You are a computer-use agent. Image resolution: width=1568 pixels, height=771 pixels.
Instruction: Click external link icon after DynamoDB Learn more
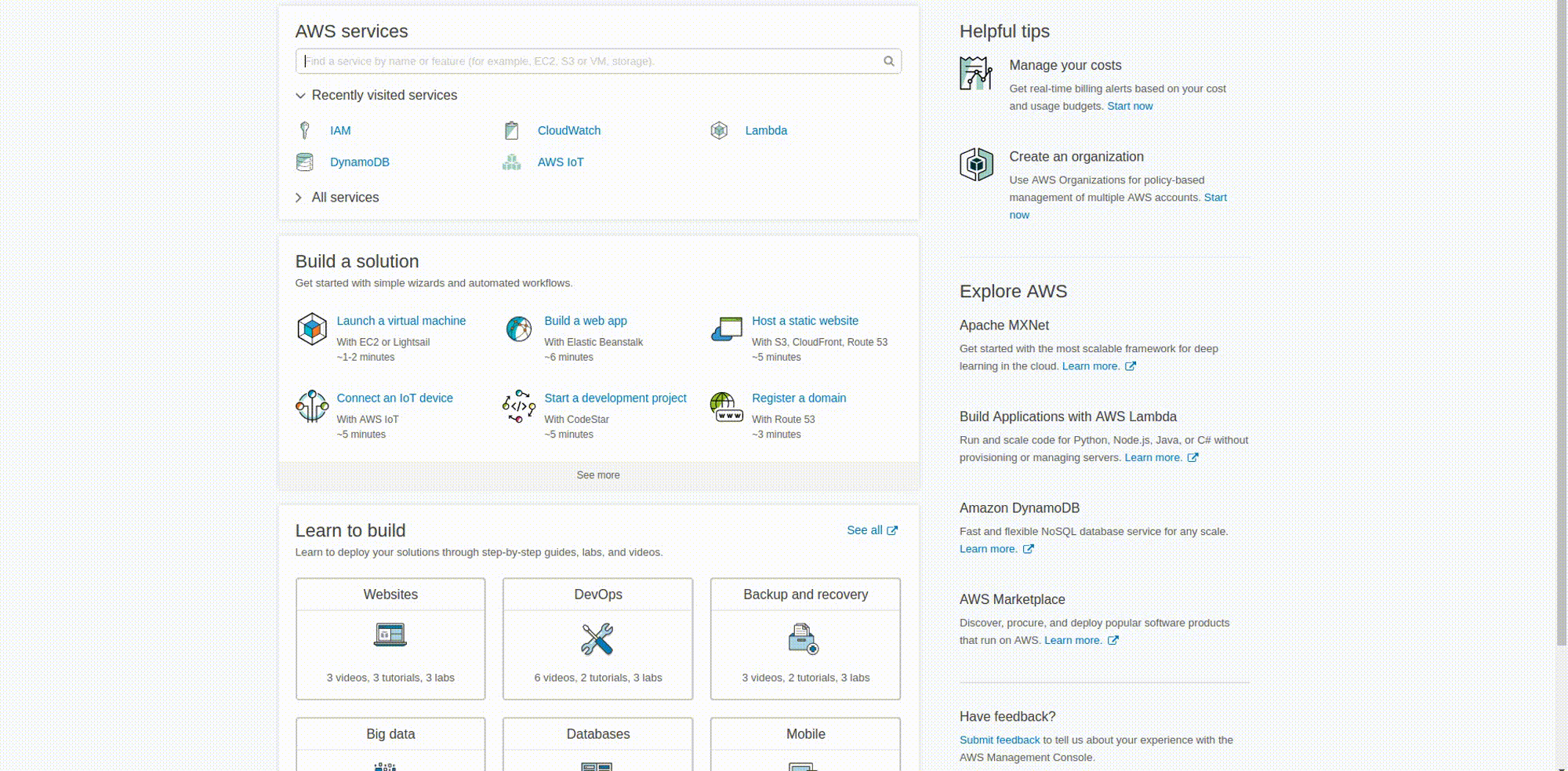(1029, 549)
